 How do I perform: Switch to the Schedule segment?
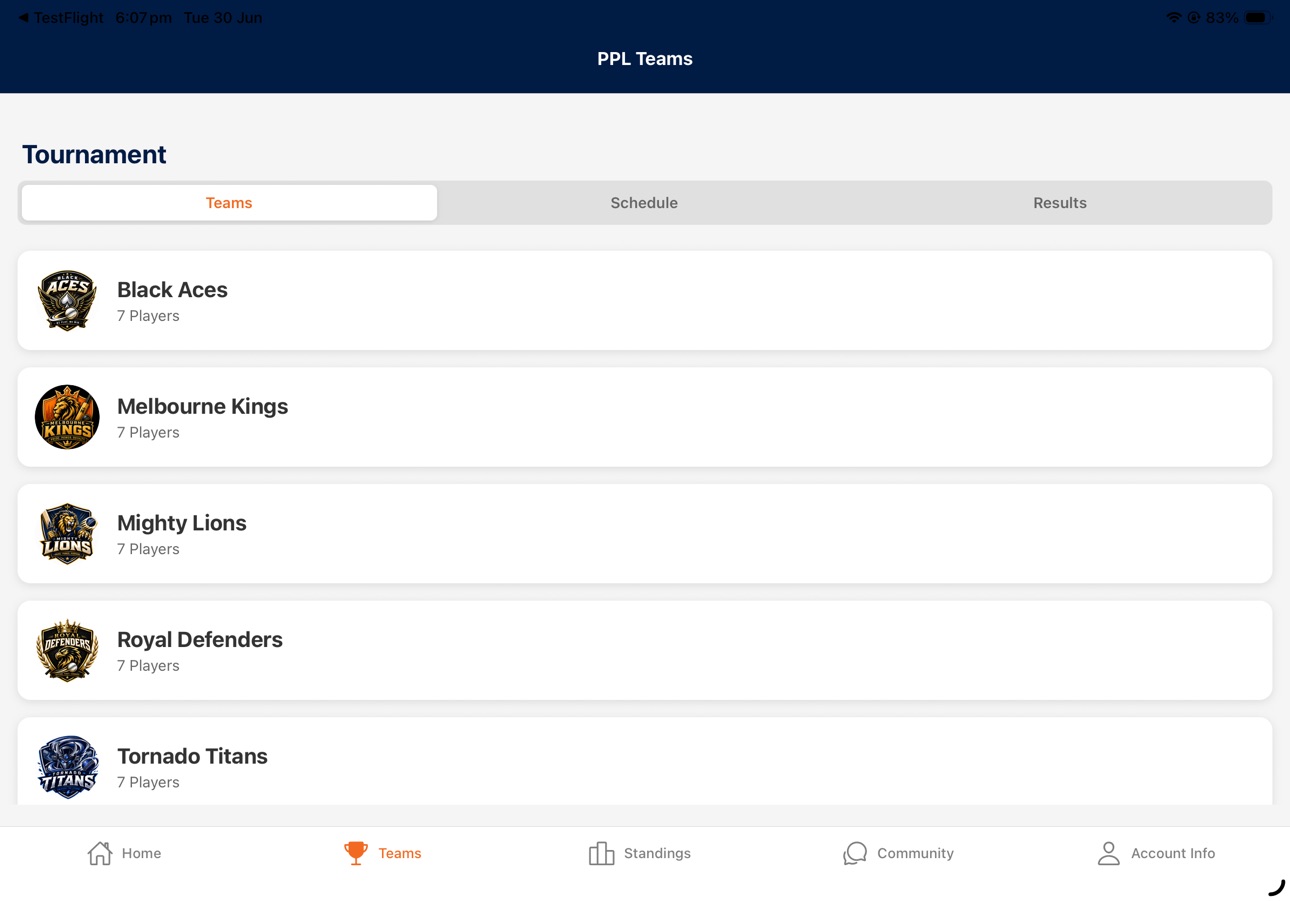(x=644, y=203)
